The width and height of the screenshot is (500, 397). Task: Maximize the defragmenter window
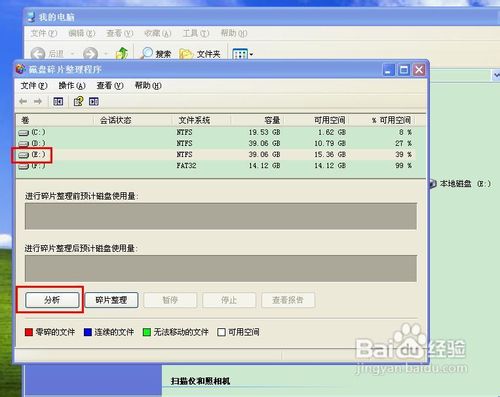click(404, 70)
